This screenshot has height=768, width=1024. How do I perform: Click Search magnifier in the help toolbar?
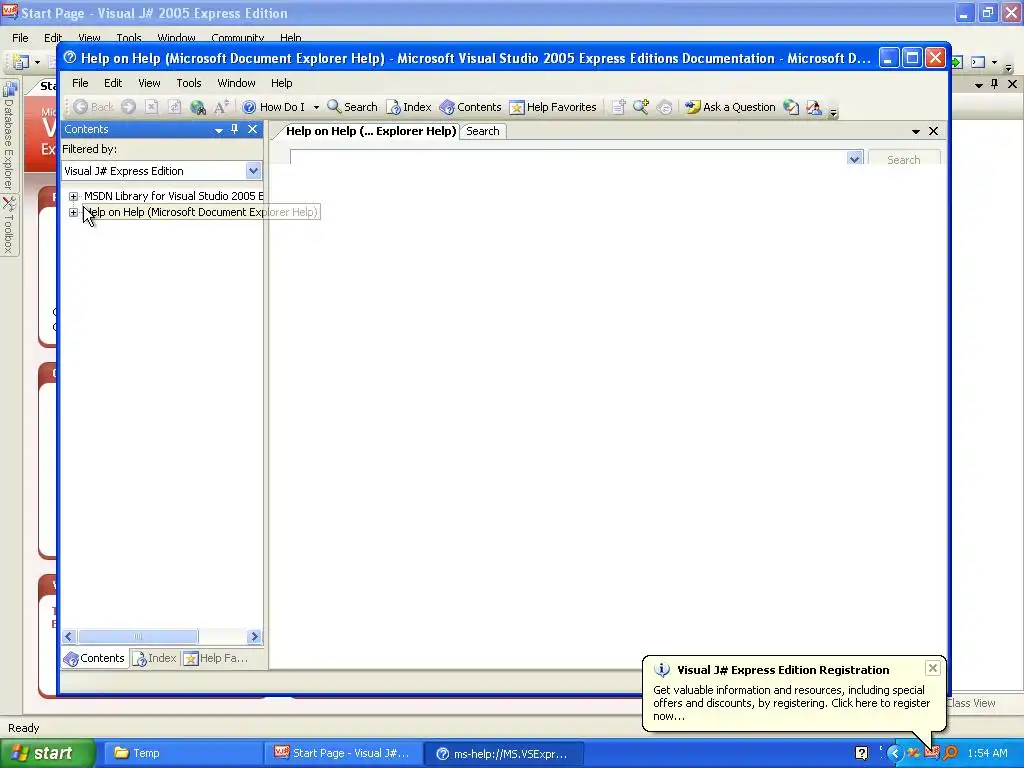352,107
